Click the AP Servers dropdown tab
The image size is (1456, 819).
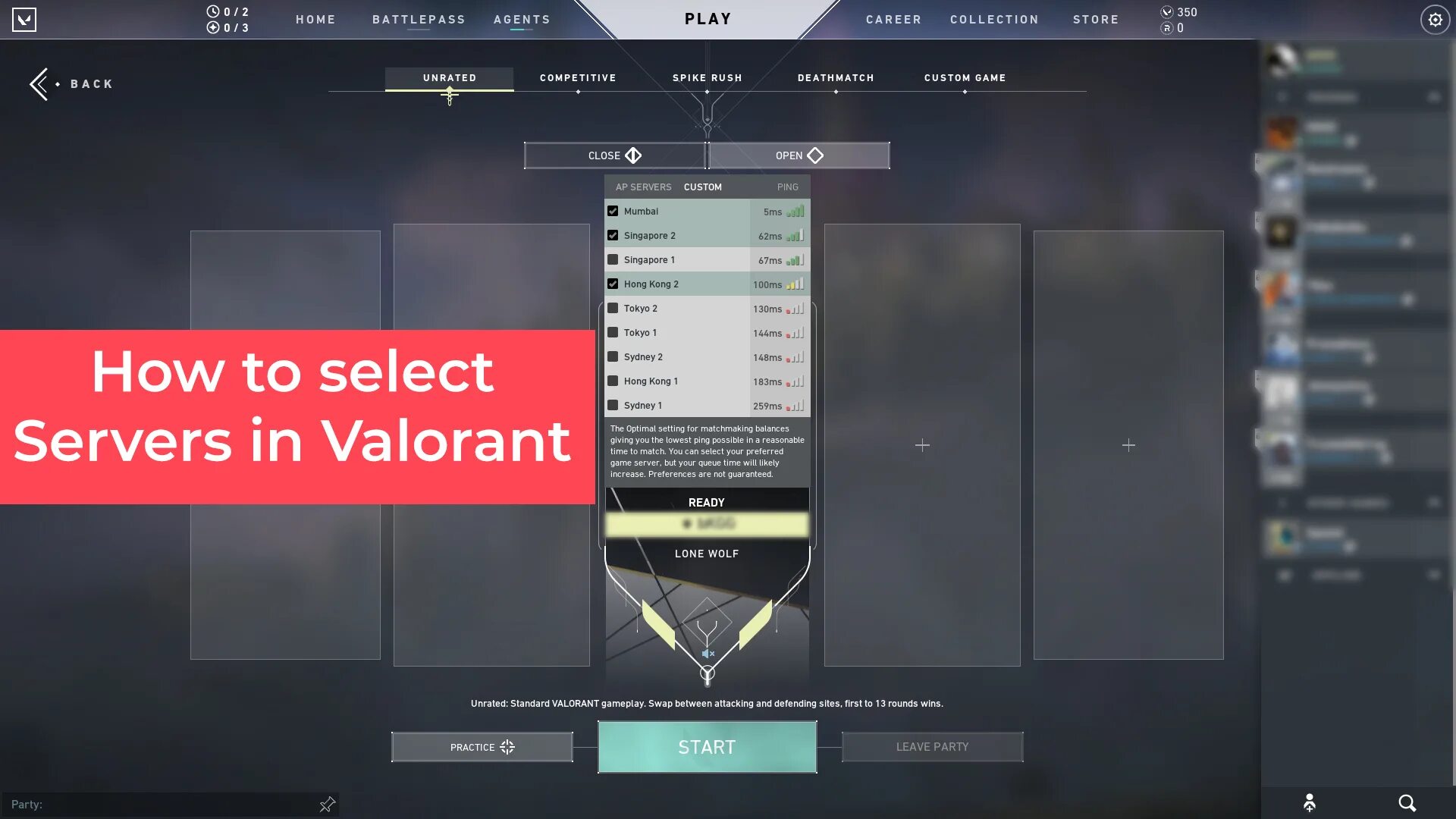(643, 187)
